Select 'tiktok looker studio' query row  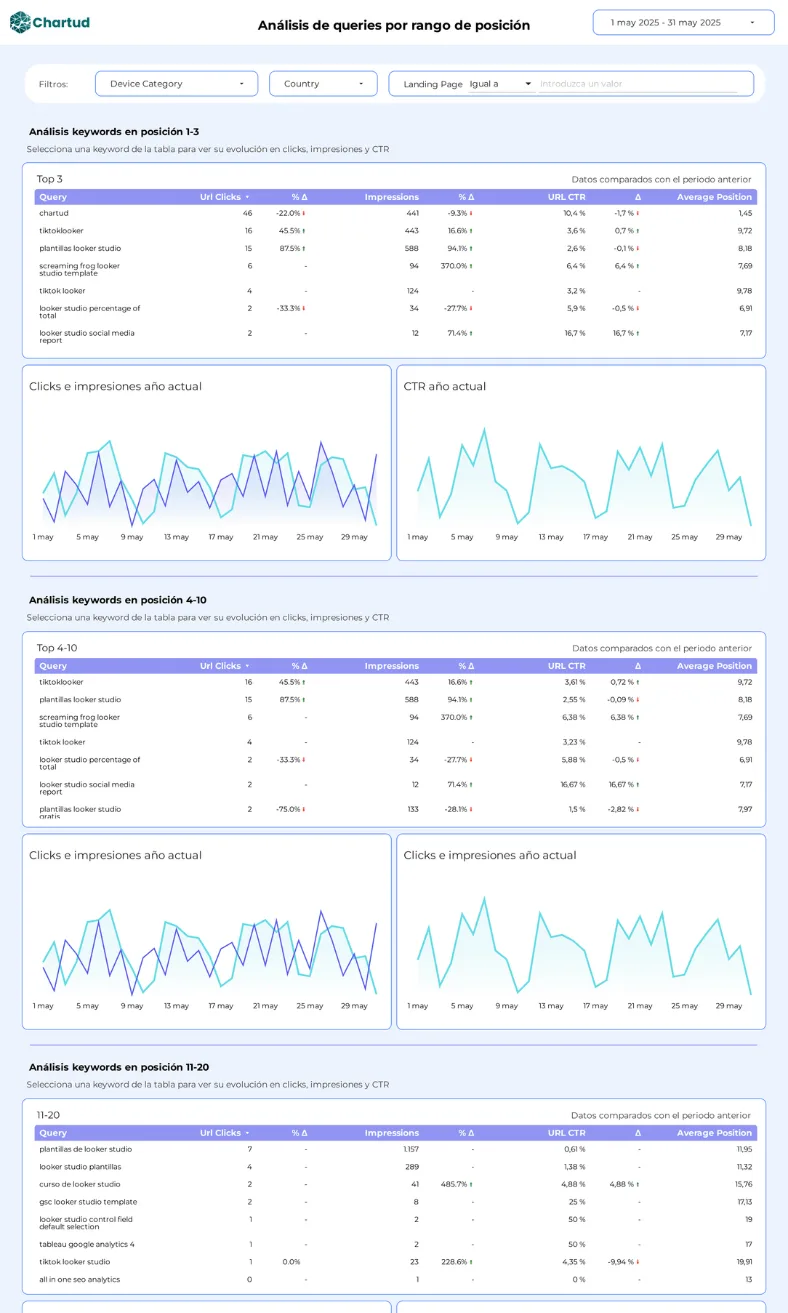396,1262
